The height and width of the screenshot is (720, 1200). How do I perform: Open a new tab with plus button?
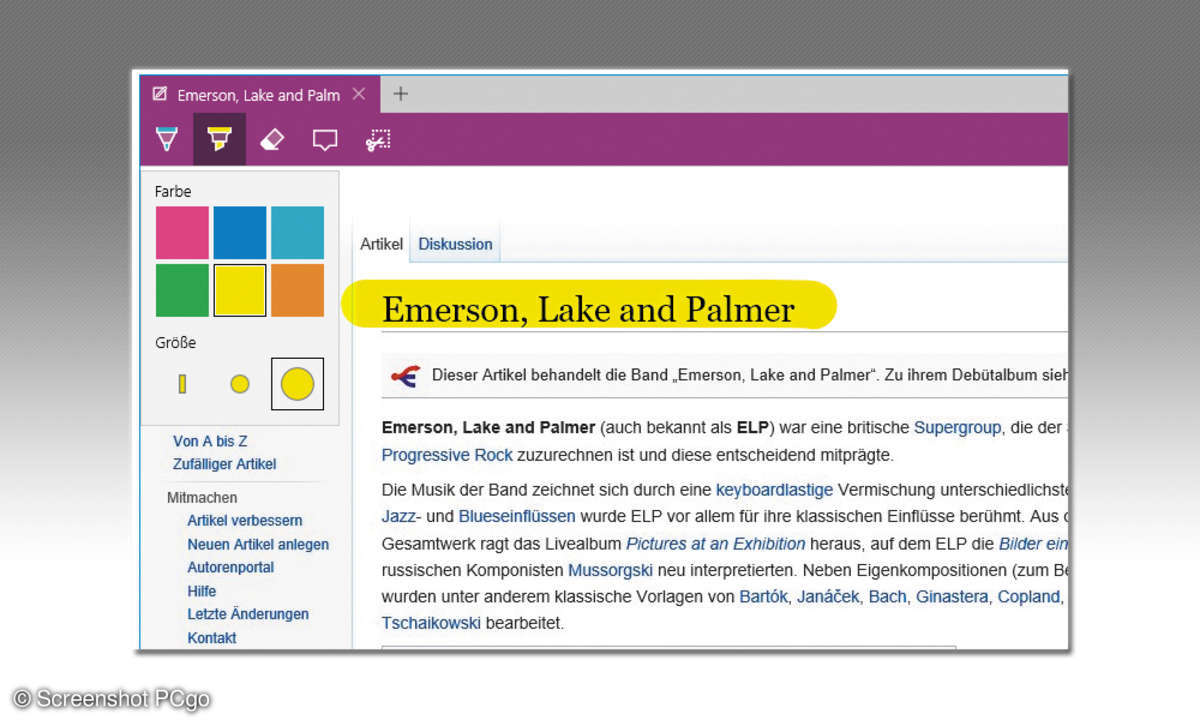(x=400, y=94)
